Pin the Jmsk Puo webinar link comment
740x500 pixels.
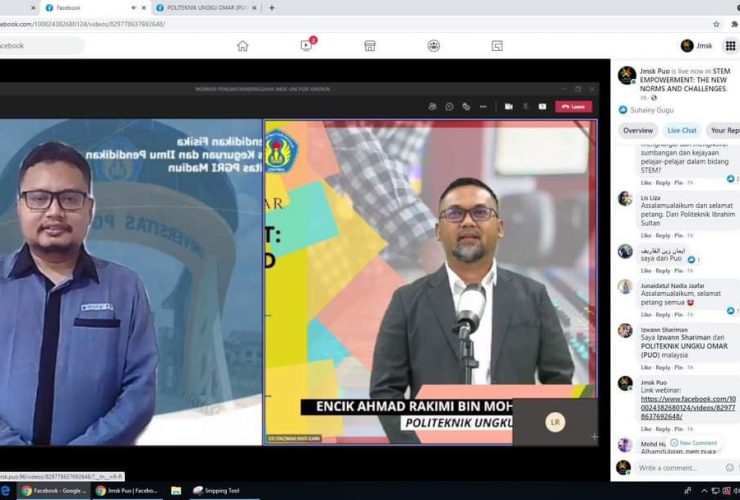tap(678, 429)
